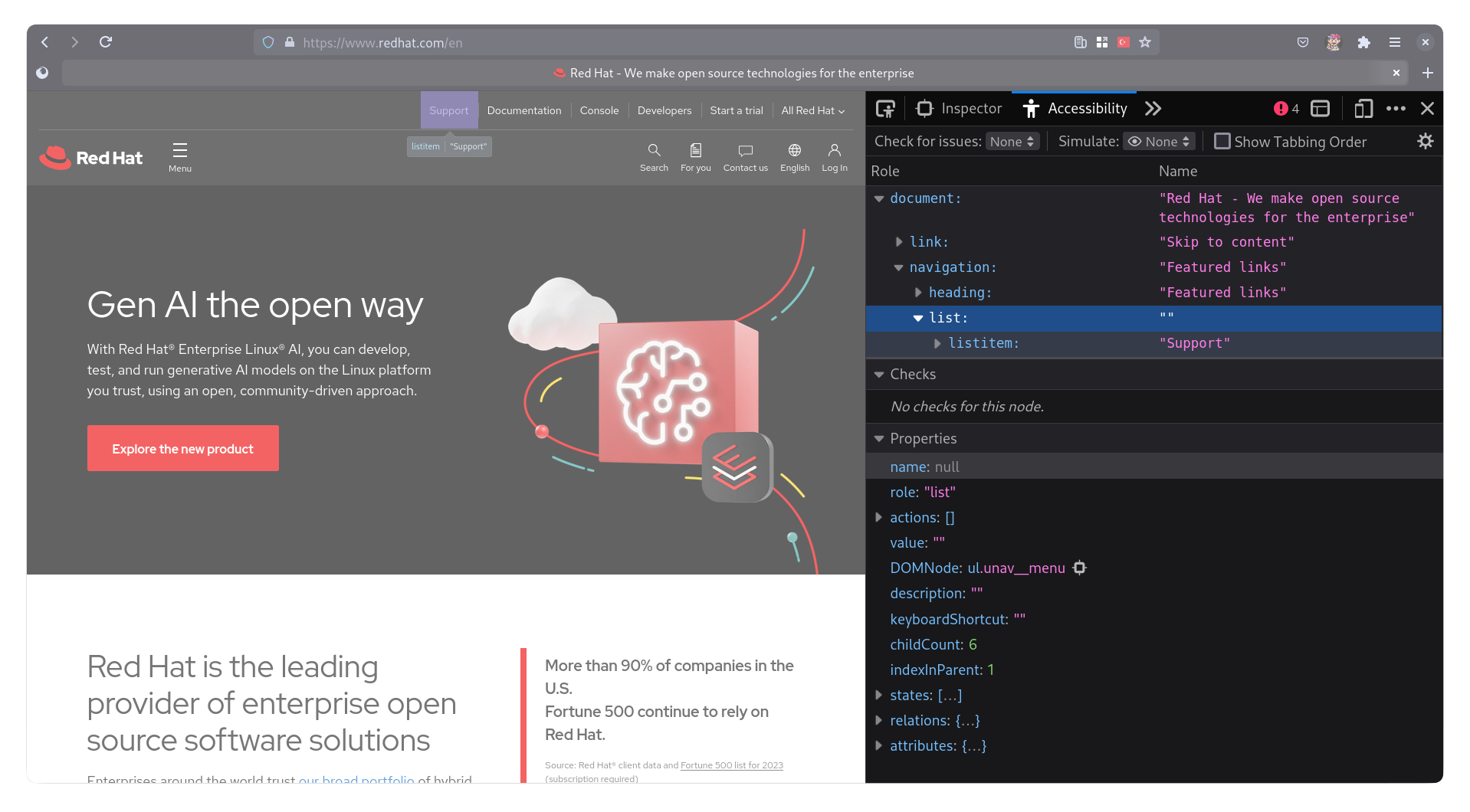This screenshot has width=1470, height=812.
Task: Click the Log In account icon
Action: pos(834,157)
